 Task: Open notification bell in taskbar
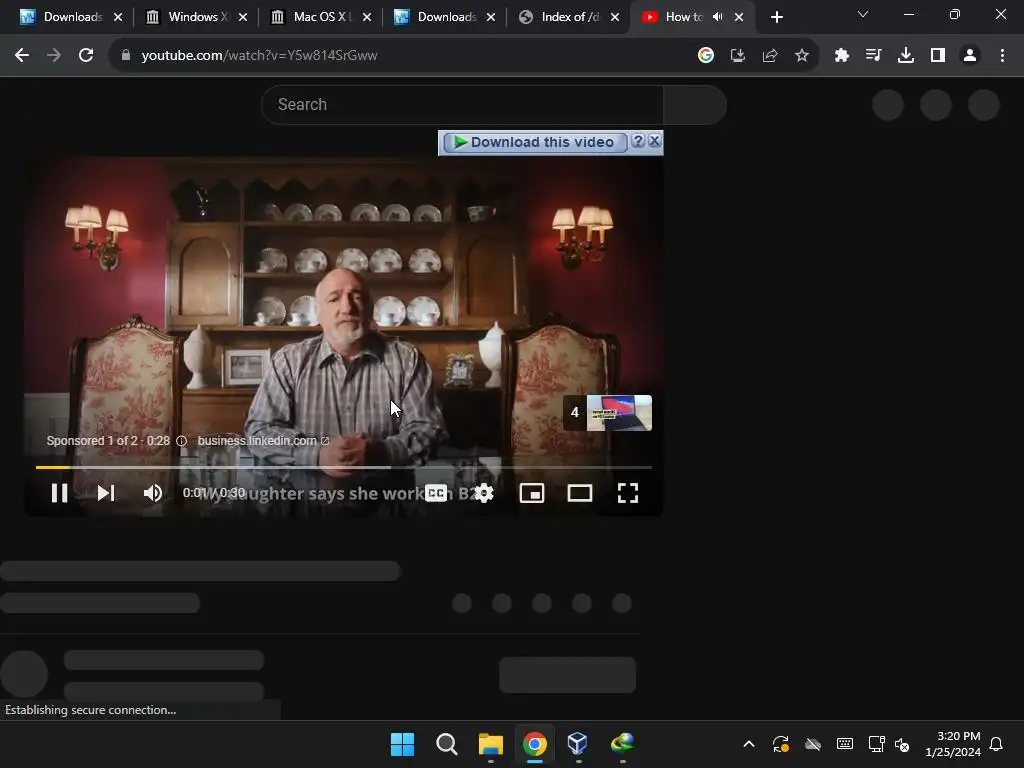(x=997, y=744)
